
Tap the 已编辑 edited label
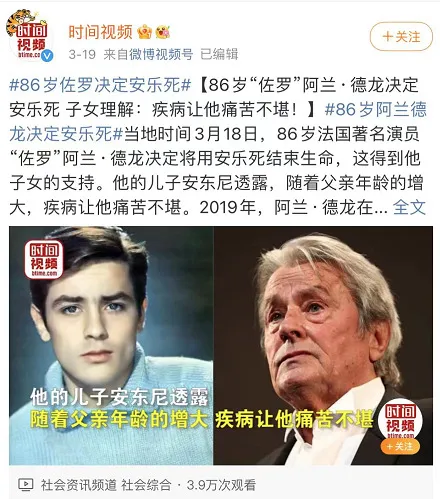click(219, 54)
